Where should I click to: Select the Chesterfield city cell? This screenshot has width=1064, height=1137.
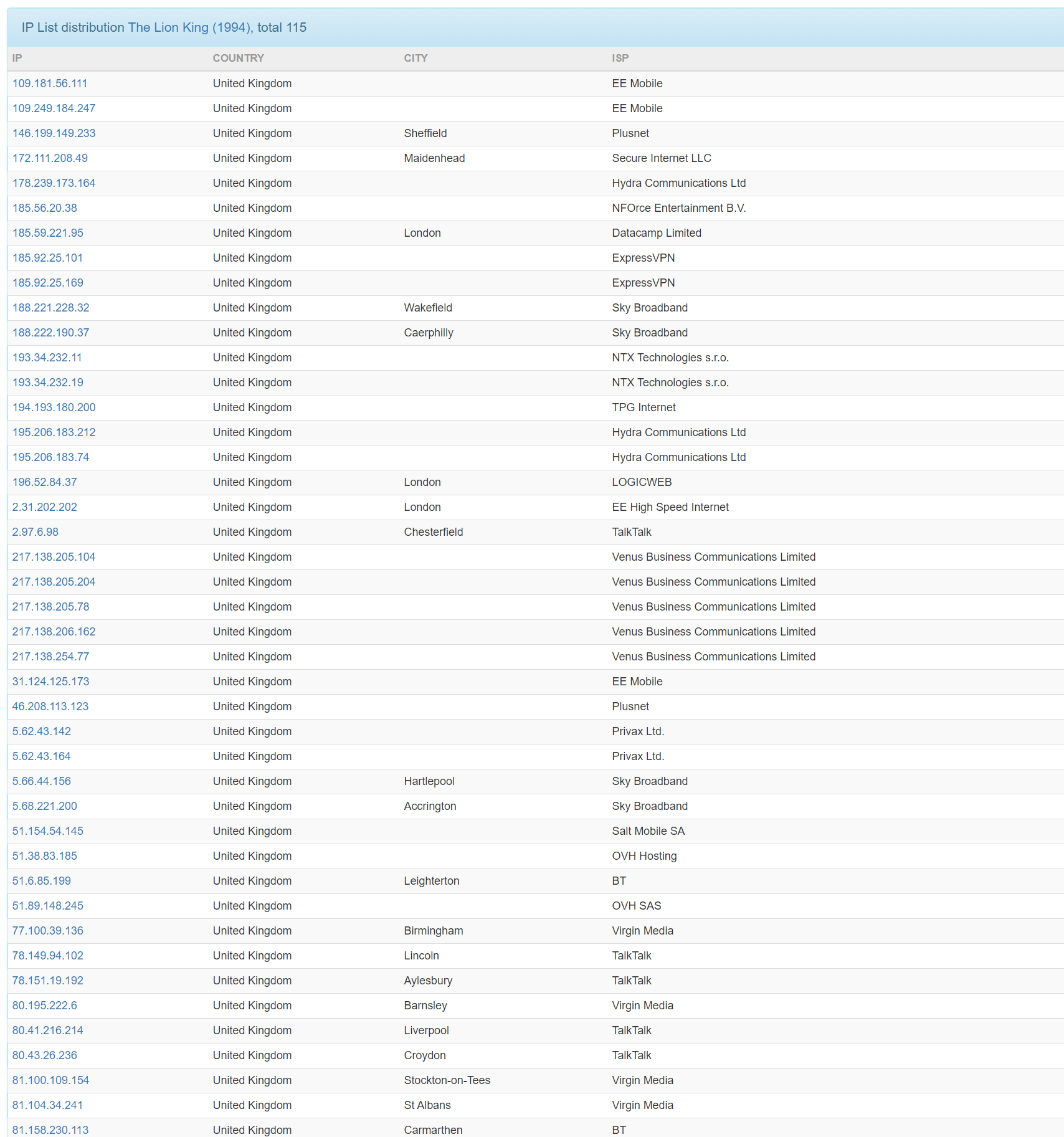point(434,532)
